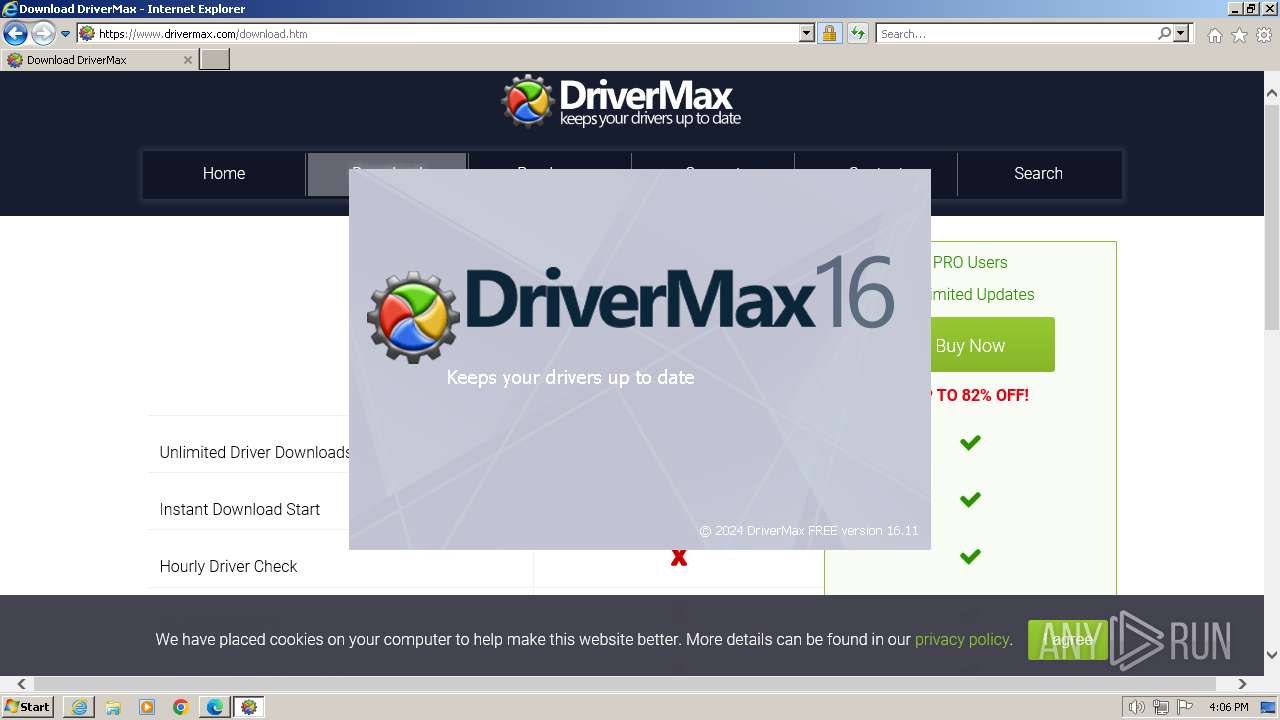
Task: Click the volume speaker tray icon
Action: click(1137, 707)
